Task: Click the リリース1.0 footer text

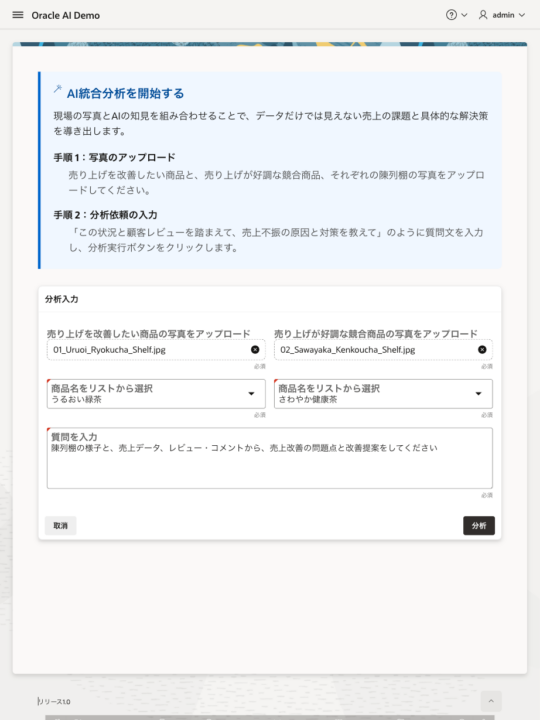Action: (x=54, y=701)
